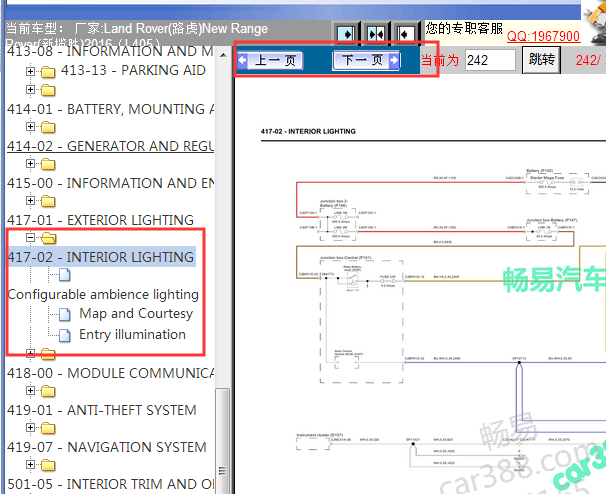
Task: Click the 414-02 GENERATOR folder icon
Action: pyautogui.click(x=48, y=127)
